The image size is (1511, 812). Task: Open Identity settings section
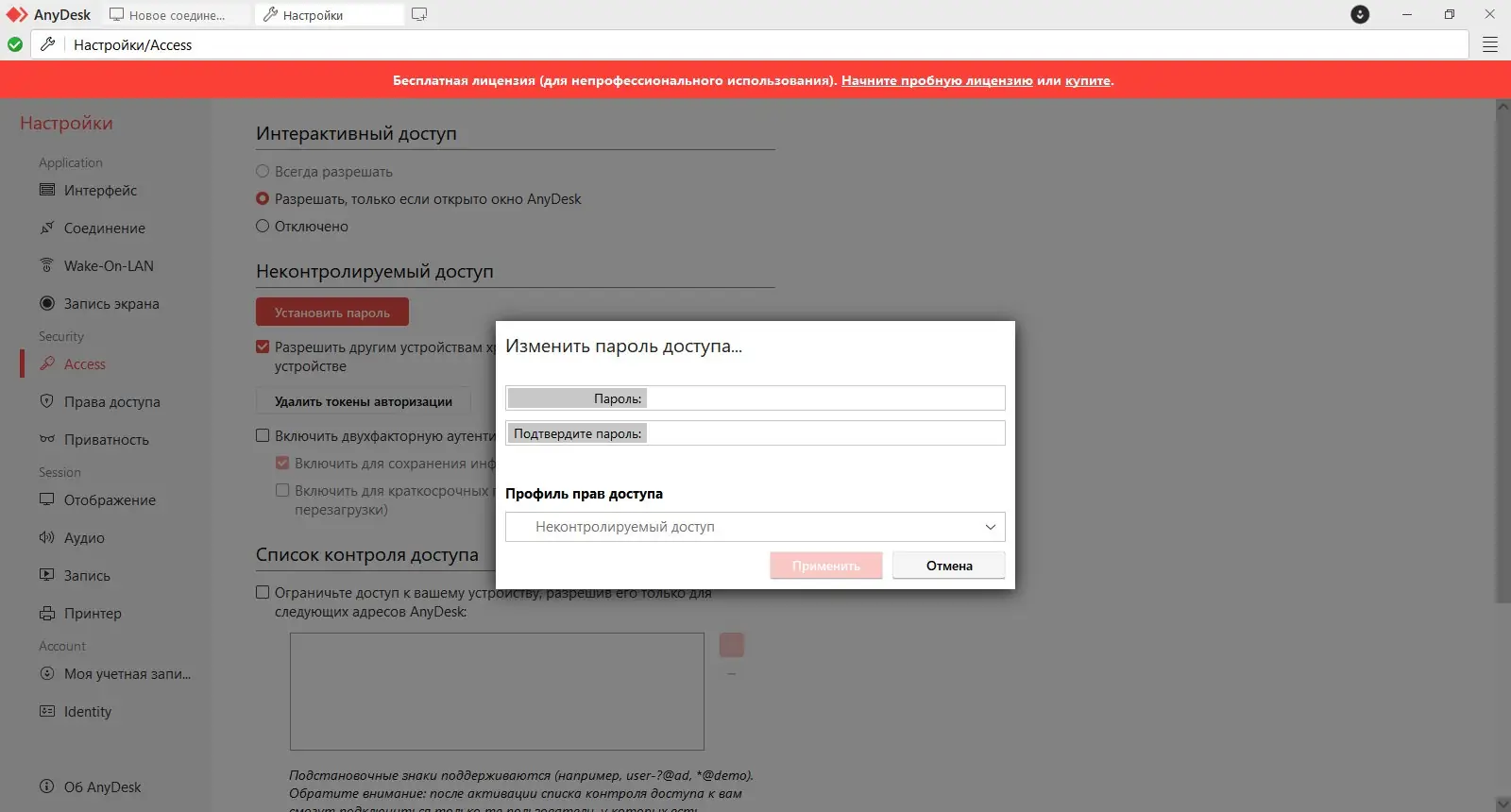(88, 711)
